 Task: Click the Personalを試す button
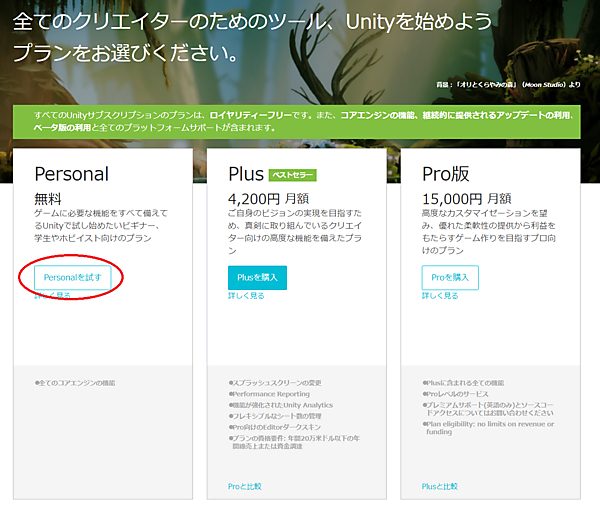(73, 277)
